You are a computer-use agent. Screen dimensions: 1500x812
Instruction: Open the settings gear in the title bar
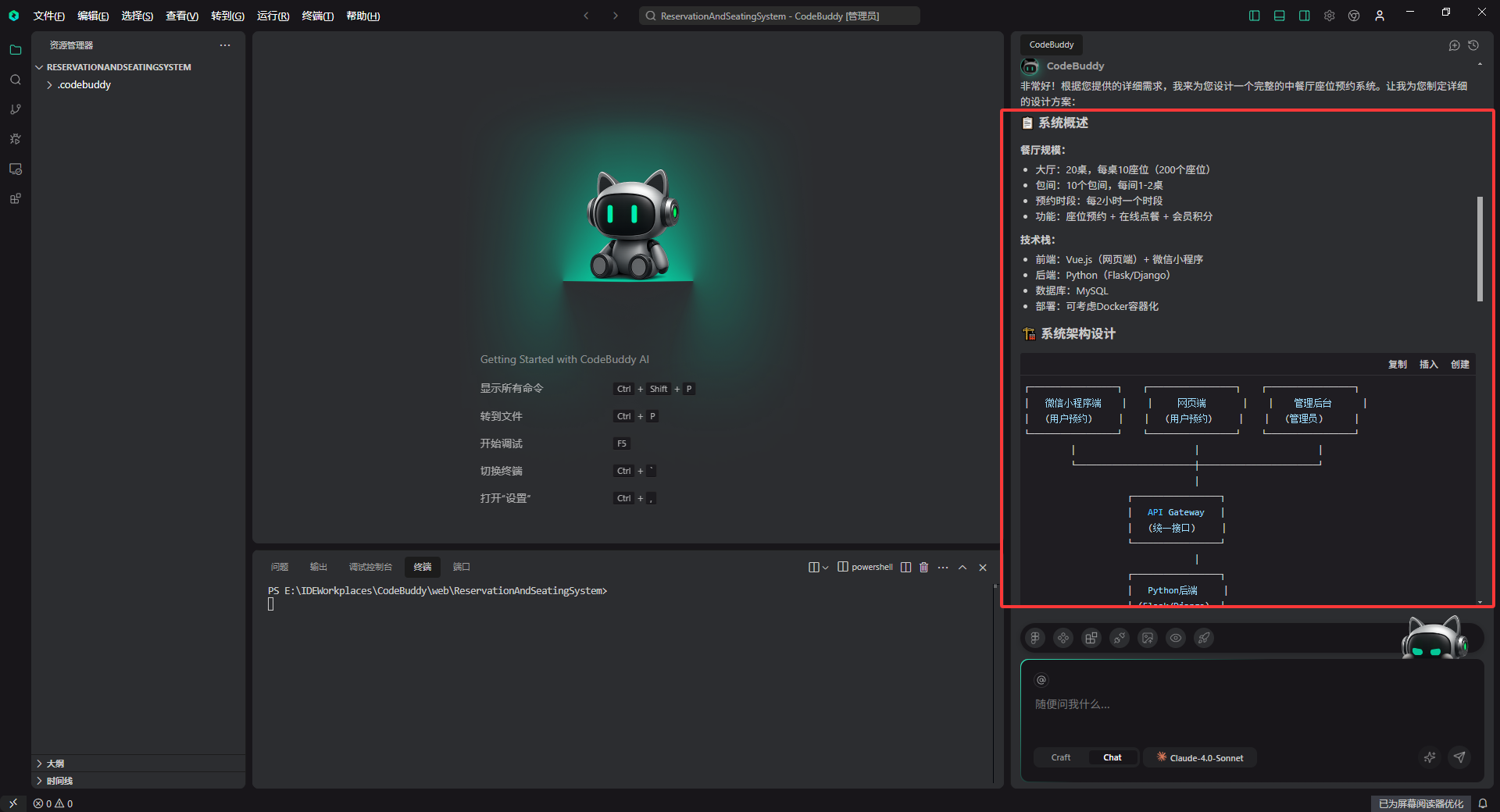[1329, 16]
